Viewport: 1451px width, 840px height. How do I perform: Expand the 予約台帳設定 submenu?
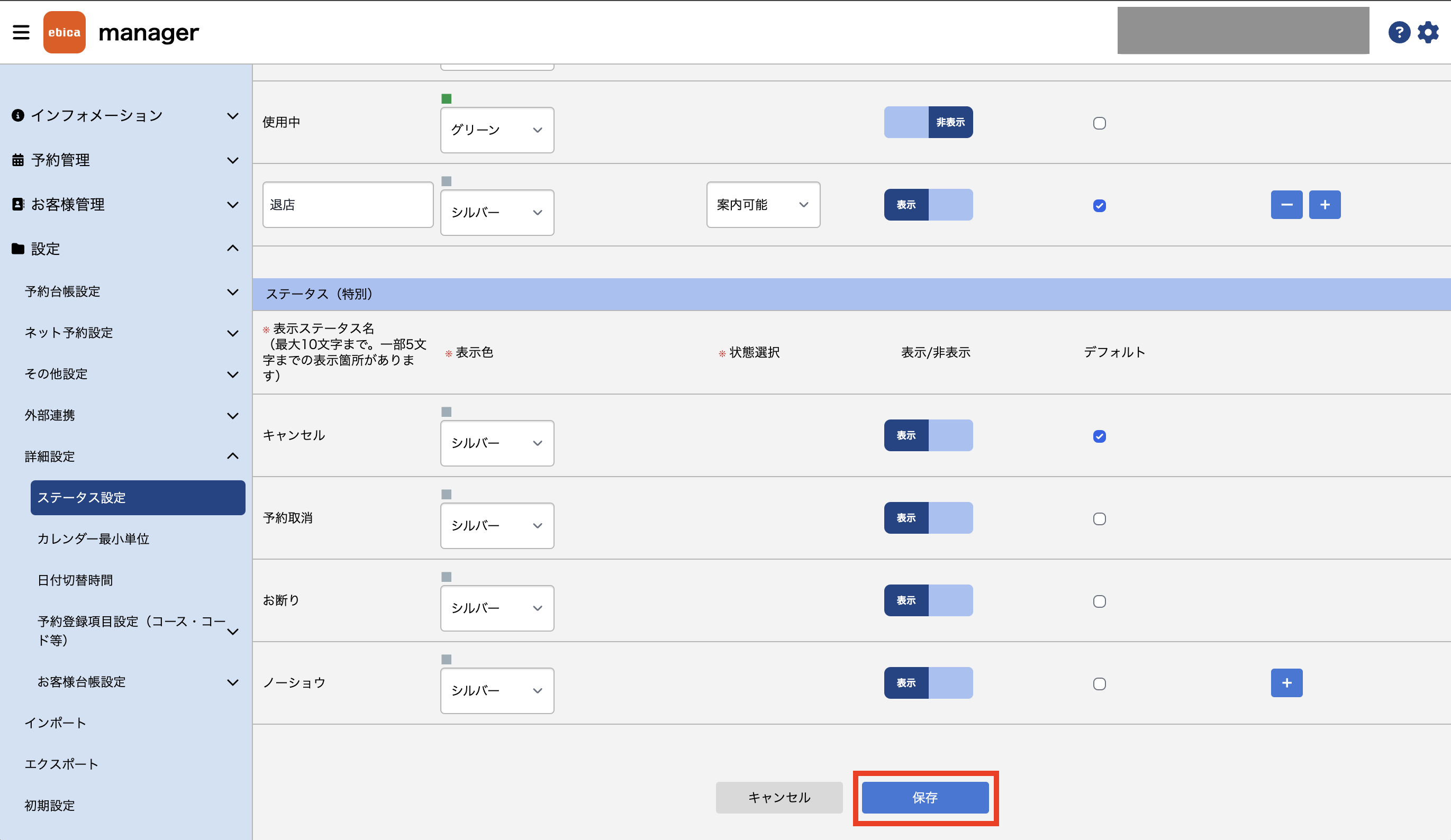point(233,292)
